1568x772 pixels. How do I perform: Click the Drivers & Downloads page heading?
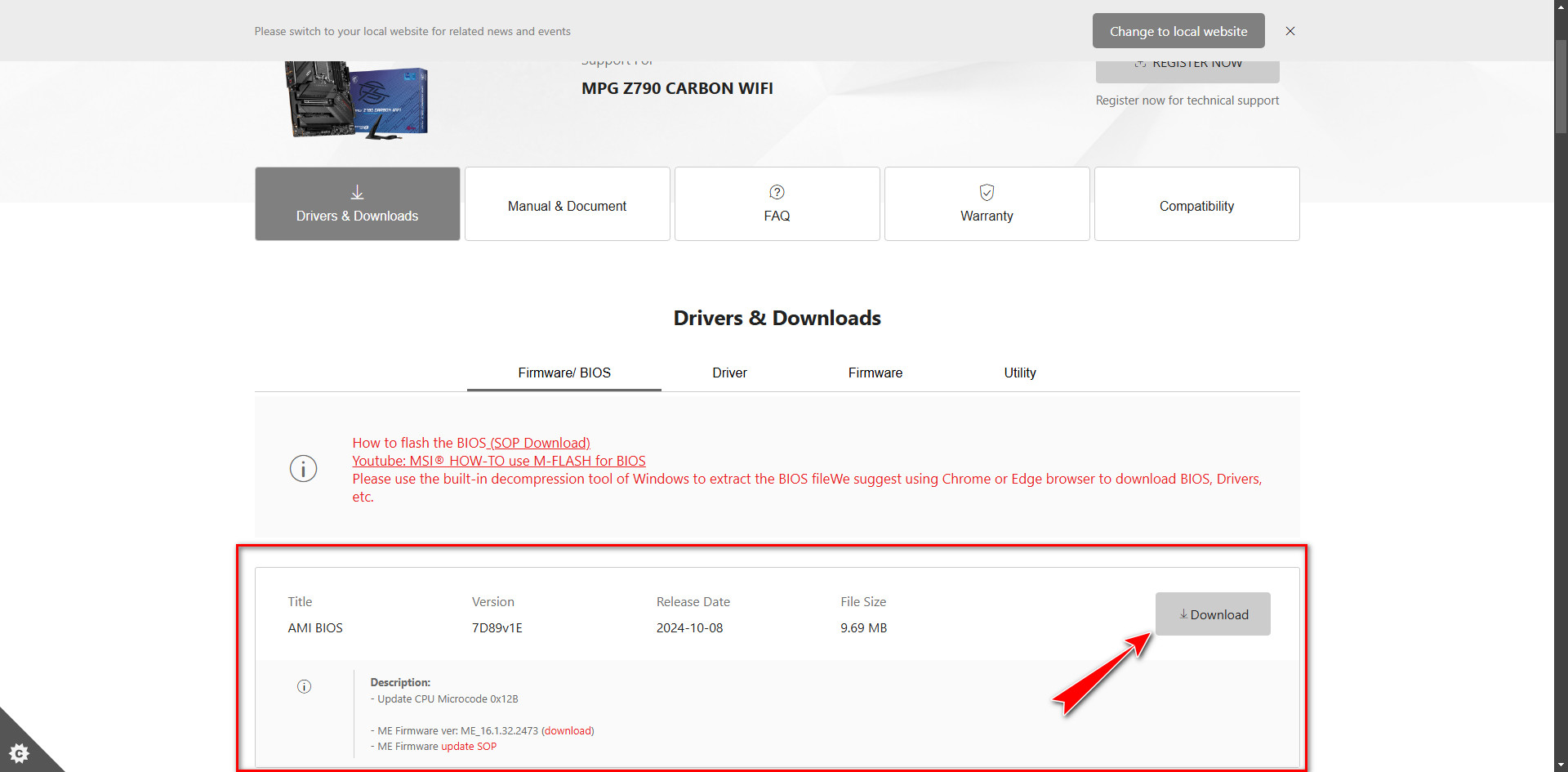point(777,318)
